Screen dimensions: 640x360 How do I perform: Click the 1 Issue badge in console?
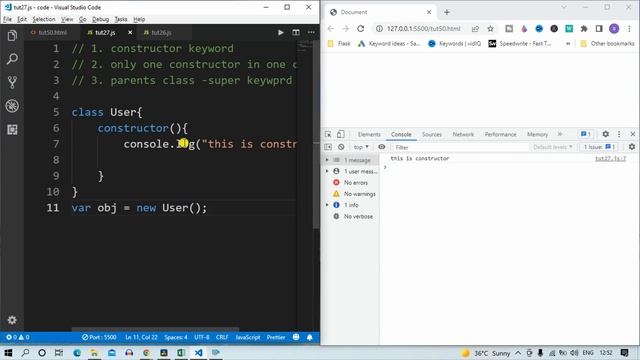click(x=599, y=147)
